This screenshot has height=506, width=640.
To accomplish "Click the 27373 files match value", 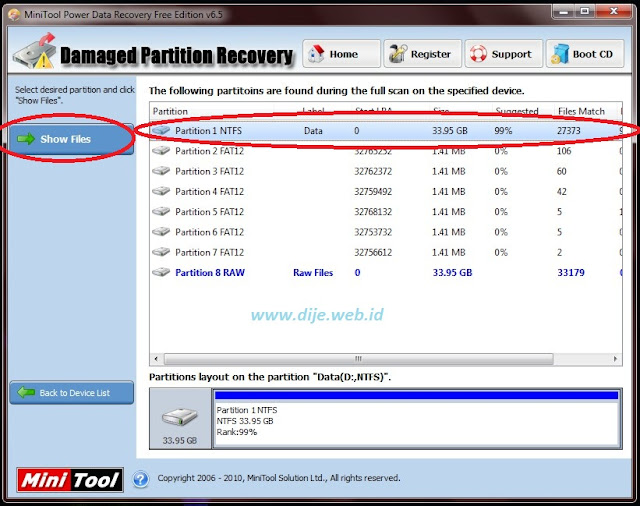I will point(569,131).
